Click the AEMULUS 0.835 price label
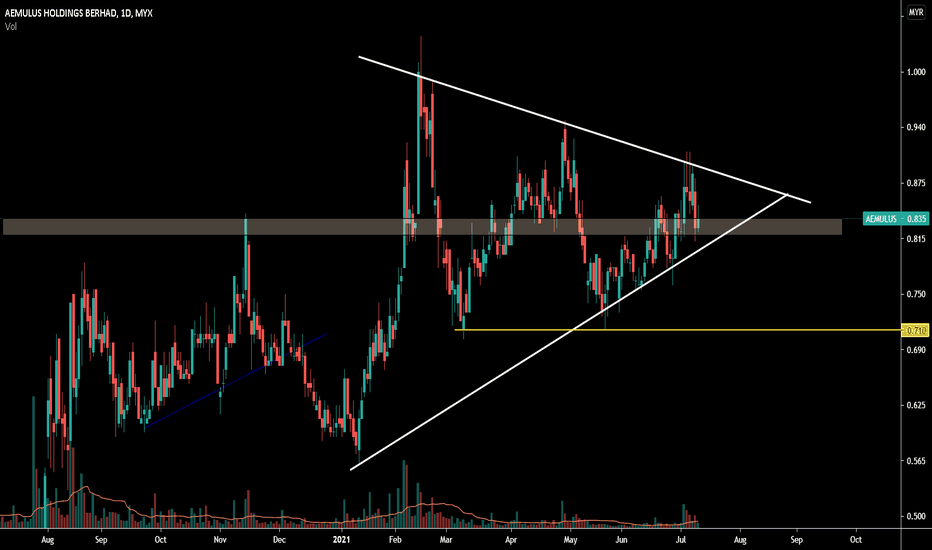This screenshot has width=932, height=550. [895, 219]
